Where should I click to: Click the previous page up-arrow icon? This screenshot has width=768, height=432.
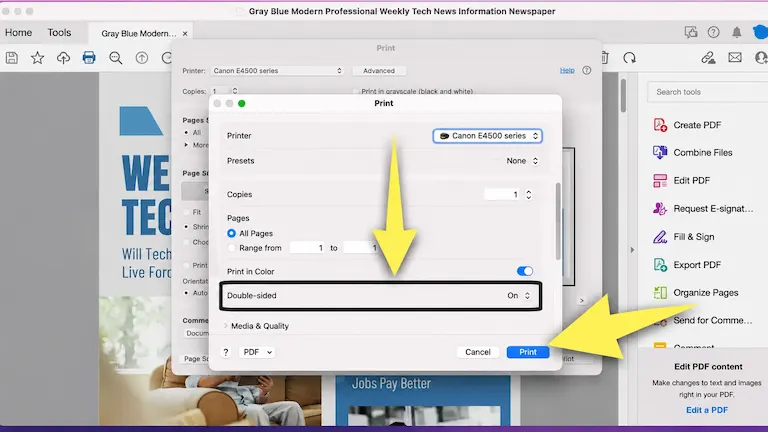tap(142, 58)
